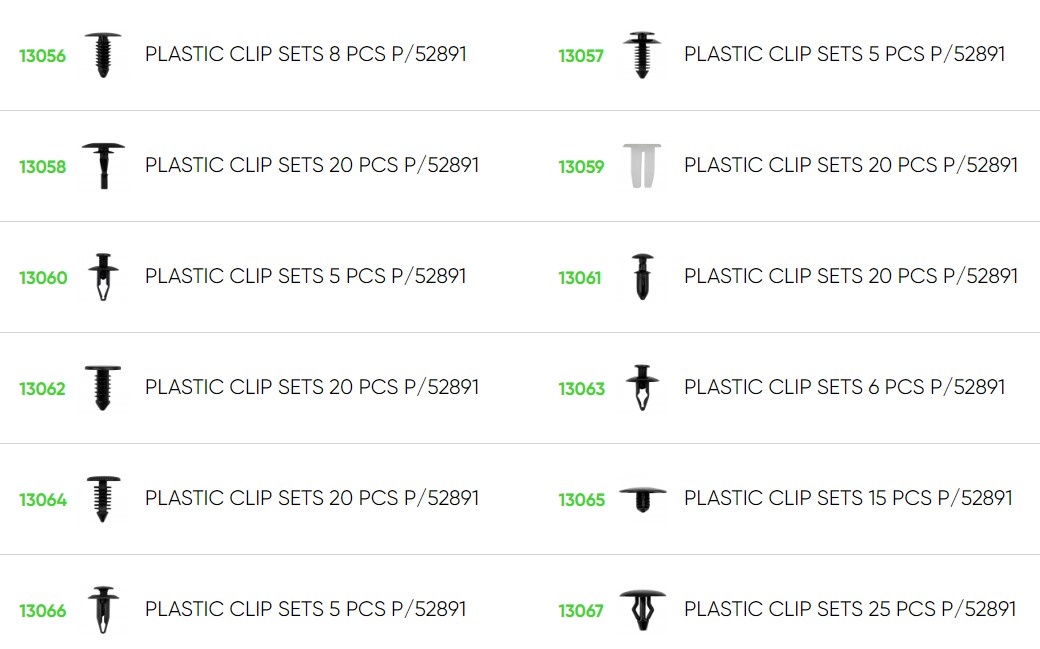
Task: Open the clip picture for item 13063
Action: [x=642, y=388]
